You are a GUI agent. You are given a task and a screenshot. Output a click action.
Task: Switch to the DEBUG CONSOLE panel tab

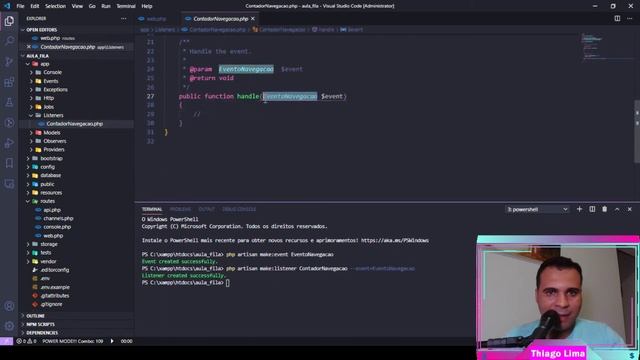(x=239, y=209)
